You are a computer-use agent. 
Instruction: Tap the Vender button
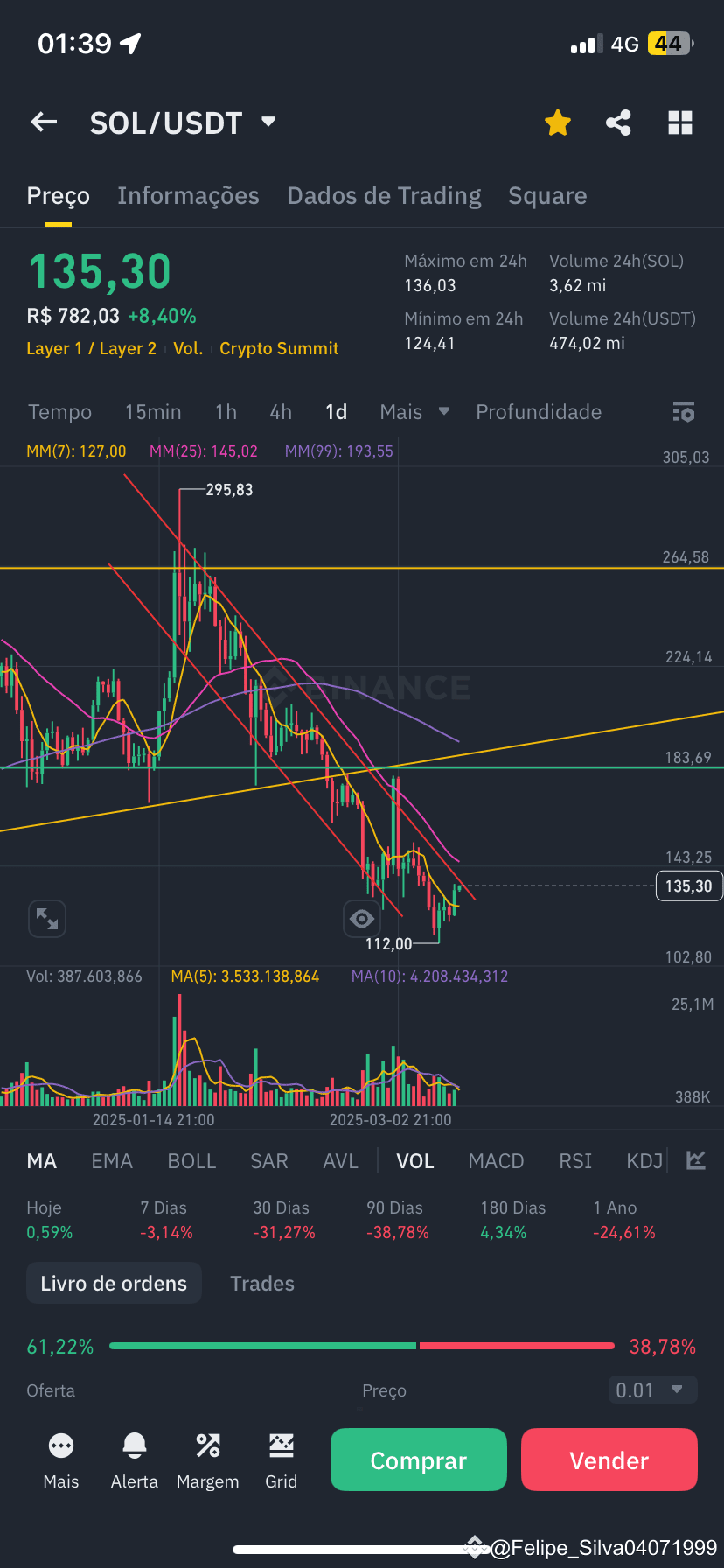click(x=609, y=1459)
